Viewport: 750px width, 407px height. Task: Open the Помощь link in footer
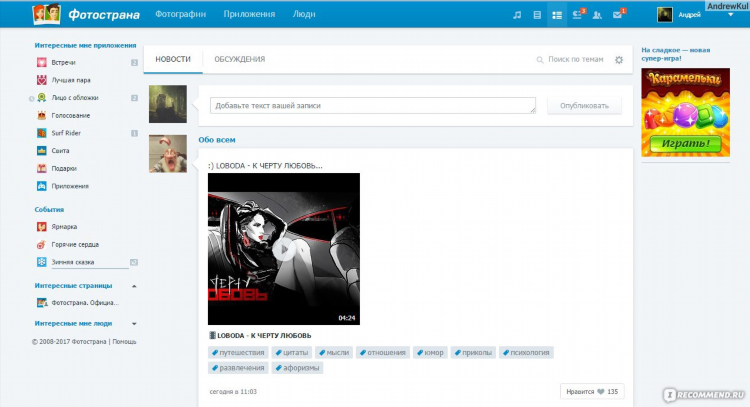[x=124, y=341]
